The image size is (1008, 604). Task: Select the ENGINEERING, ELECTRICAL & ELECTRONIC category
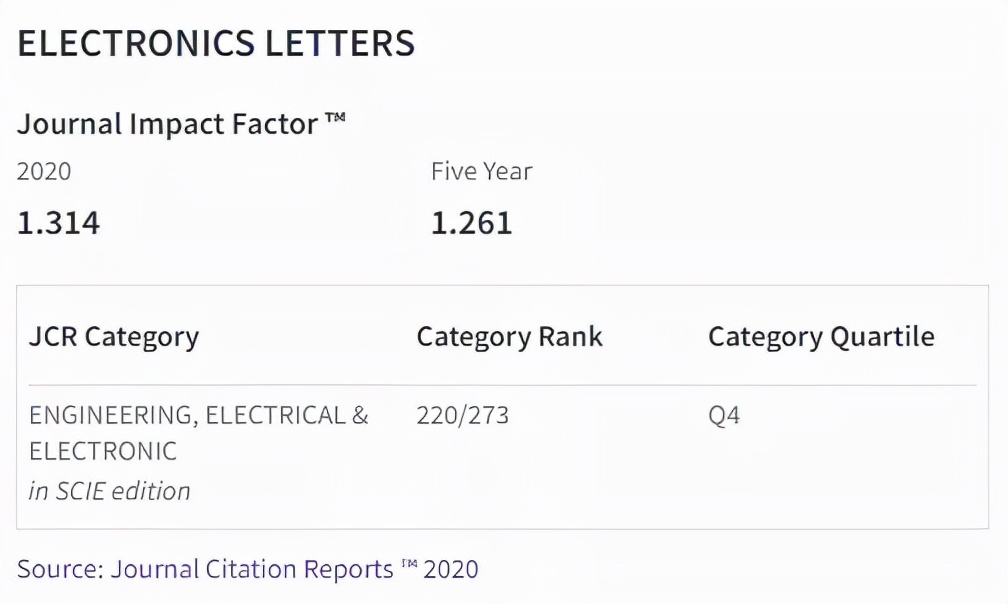tap(198, 415)
